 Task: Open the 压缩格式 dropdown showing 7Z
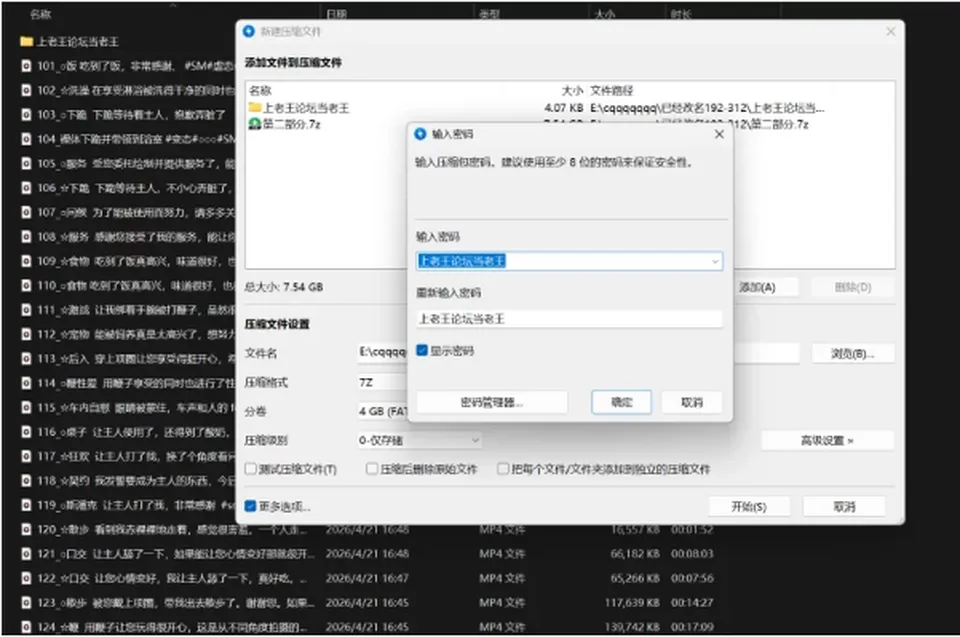coord(383,382)
